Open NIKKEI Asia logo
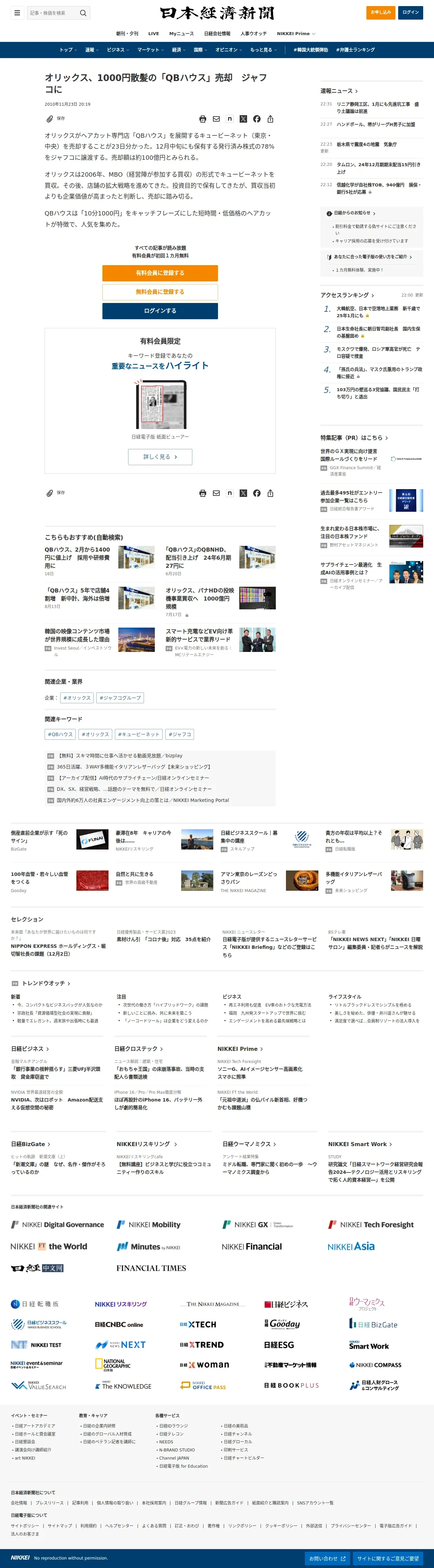434x1568 pixels. pyautogui.click(x=351, y=1247)
